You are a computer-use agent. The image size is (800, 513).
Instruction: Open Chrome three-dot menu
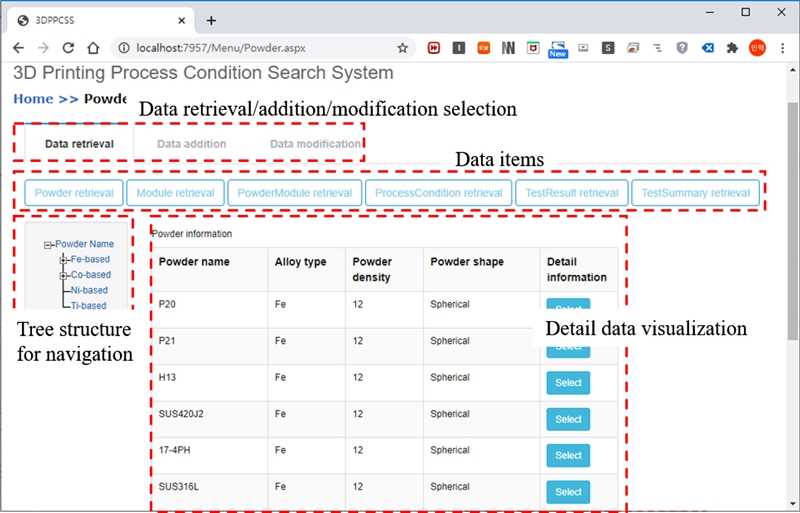[781, 47]
